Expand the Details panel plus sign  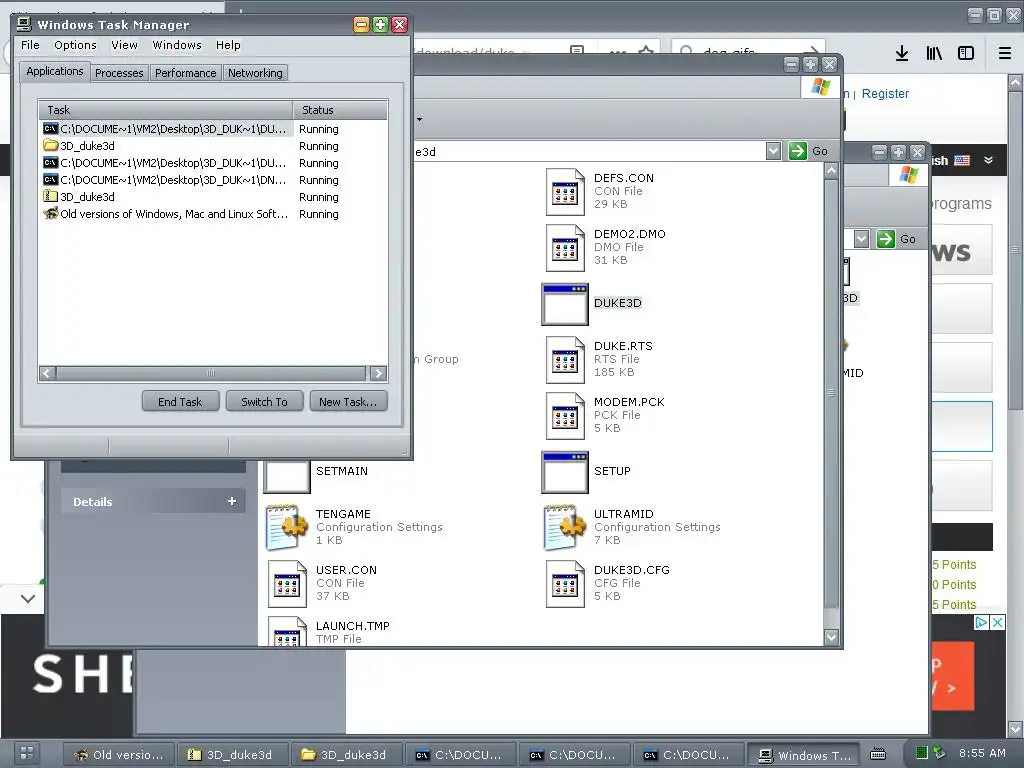tap(232, 501)
